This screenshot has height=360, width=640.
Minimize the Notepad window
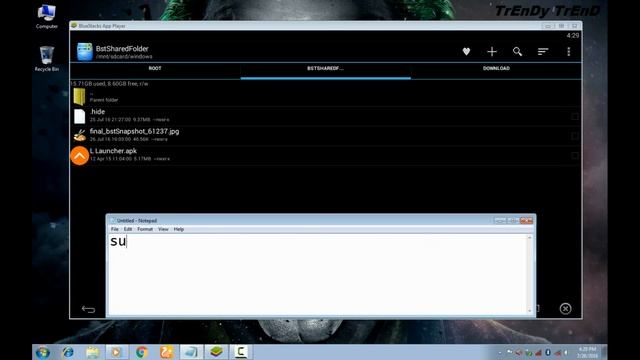click(x=500, y=220)
